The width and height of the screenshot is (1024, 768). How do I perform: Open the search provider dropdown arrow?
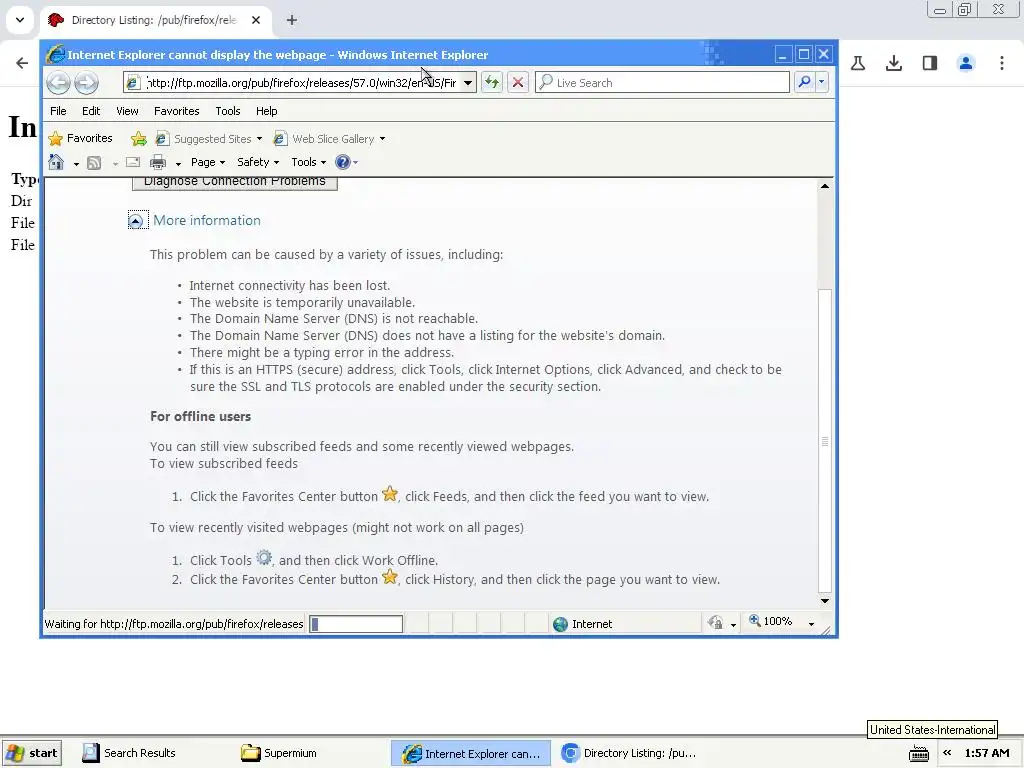pyautogui.click(x=822, y=82)
